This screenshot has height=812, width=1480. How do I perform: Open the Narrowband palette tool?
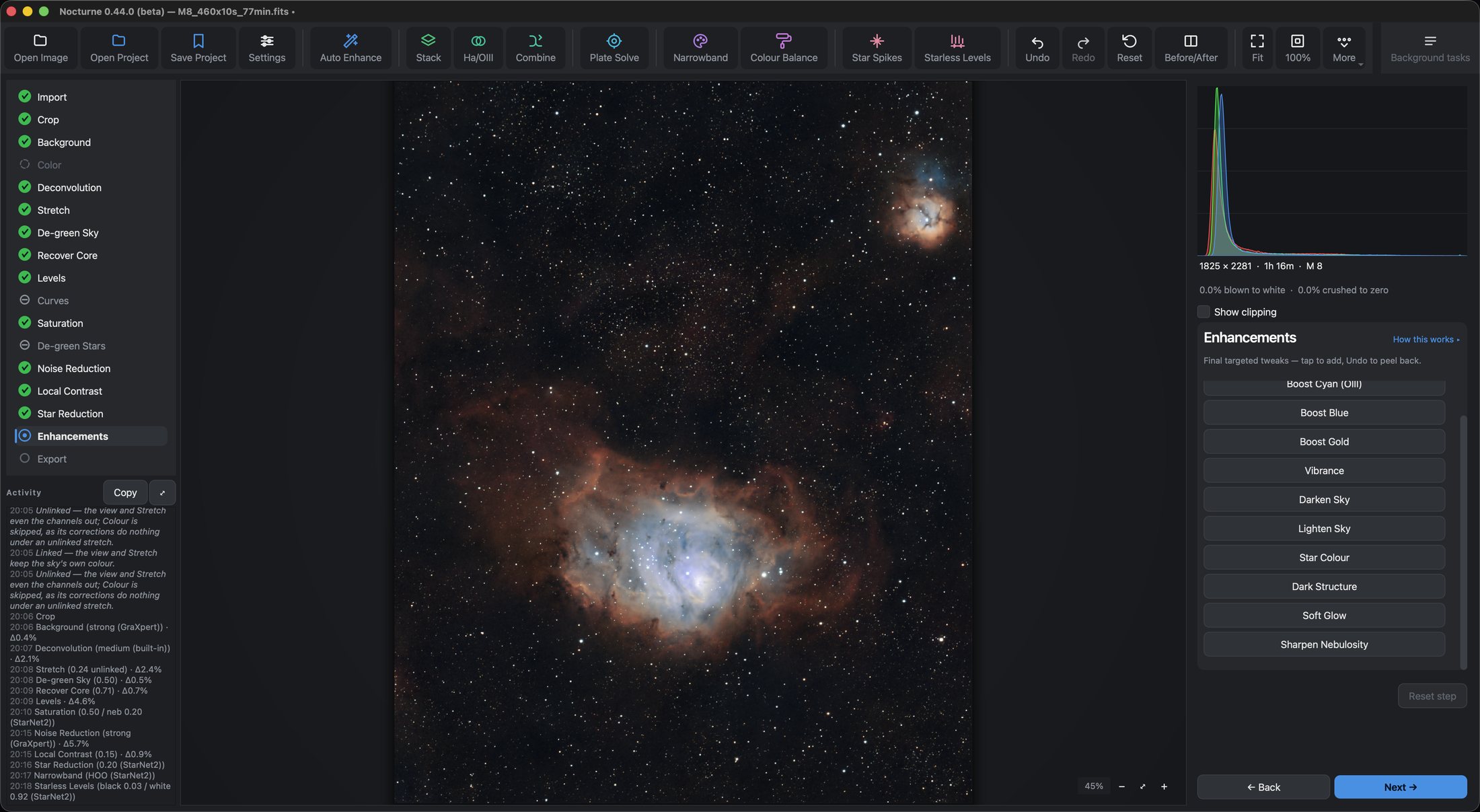(x=700, y=48)
